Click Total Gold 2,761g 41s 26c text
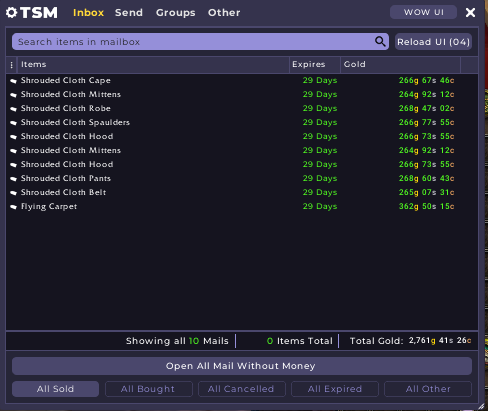Image resolution: width=488 pixels, height=411 pixels. click(410, 341)
